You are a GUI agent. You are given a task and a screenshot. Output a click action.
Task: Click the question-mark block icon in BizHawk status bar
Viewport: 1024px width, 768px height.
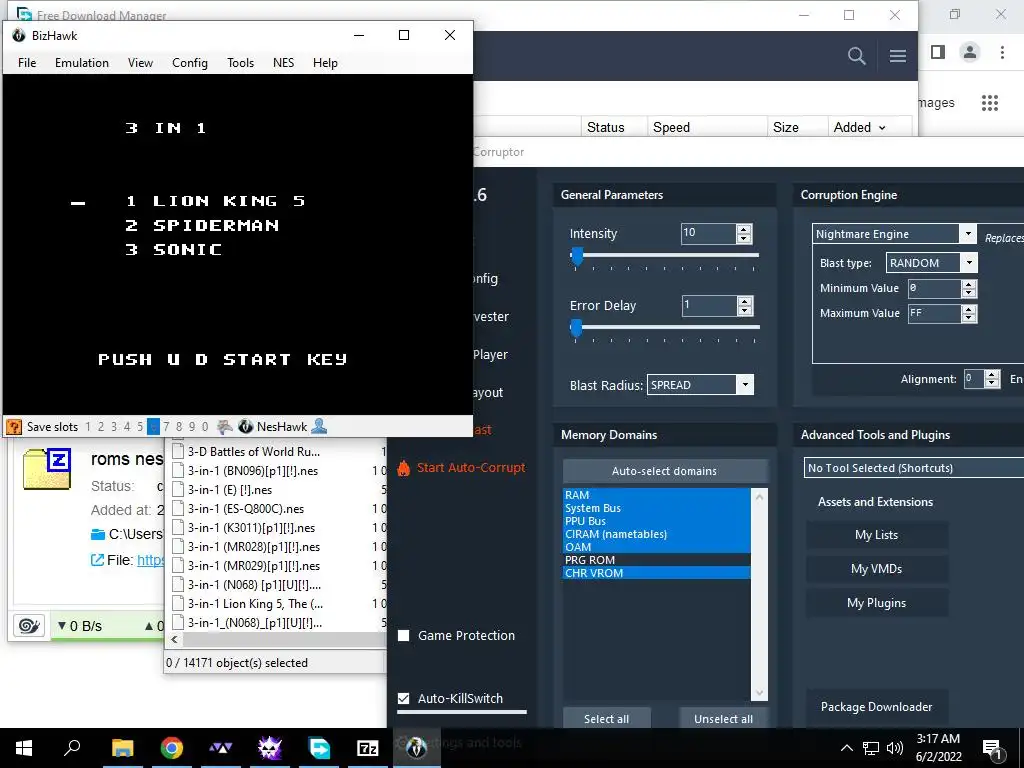pyautogui.click(x=14, y=426)
